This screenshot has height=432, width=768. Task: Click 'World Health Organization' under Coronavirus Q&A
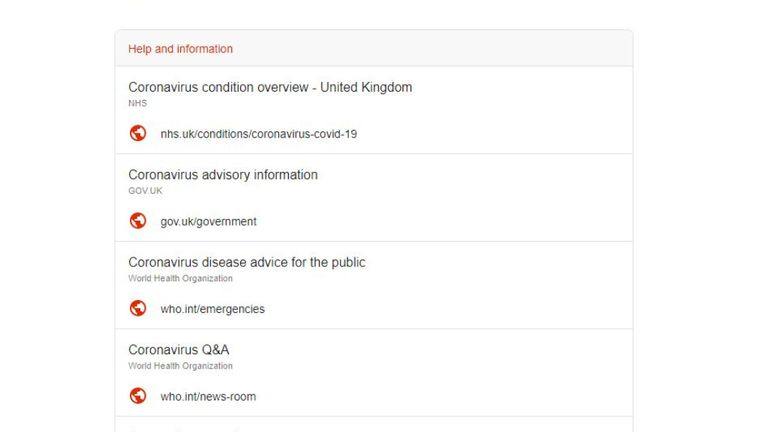pos(180,366)
